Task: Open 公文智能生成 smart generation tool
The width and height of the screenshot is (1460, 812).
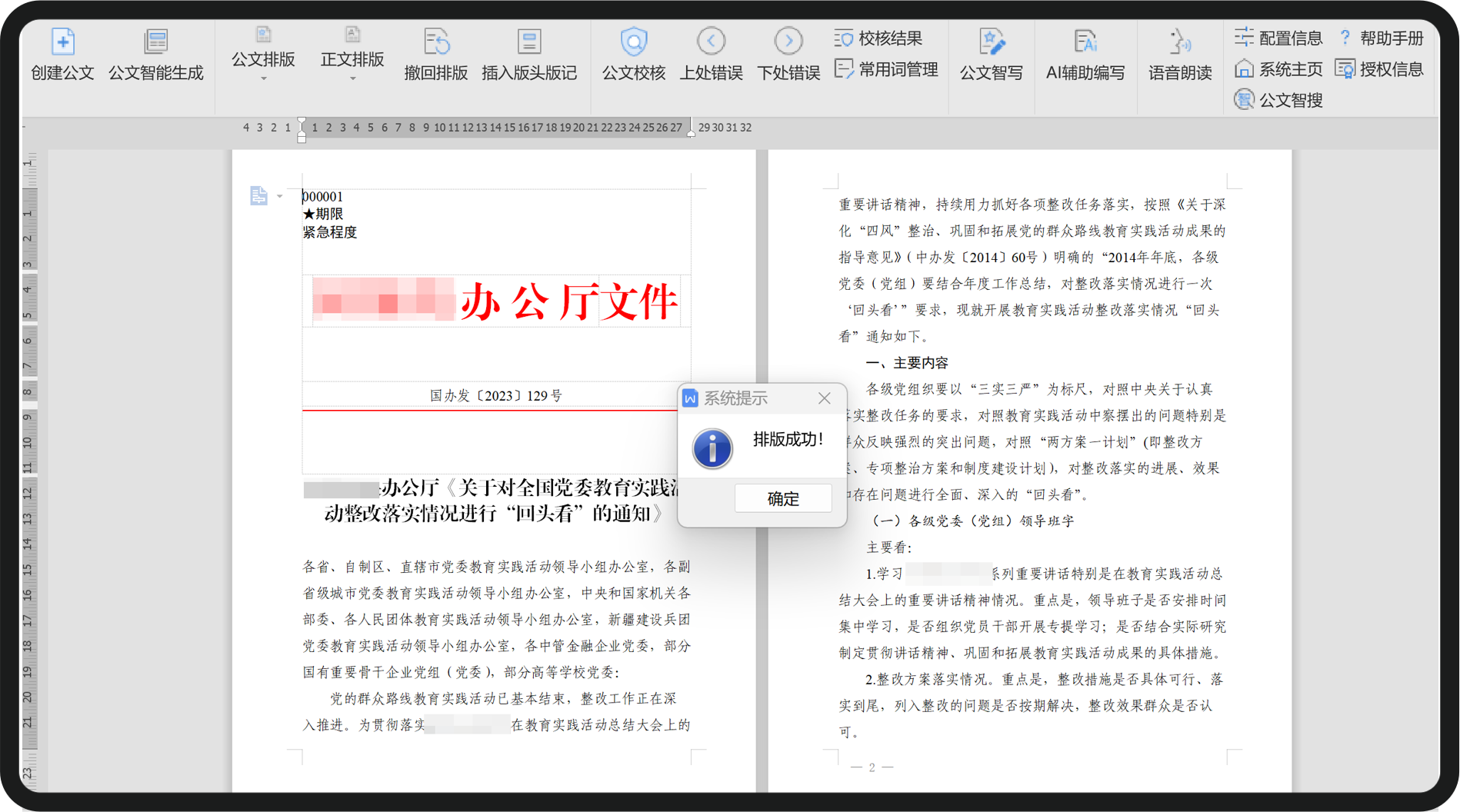Action: point(156,54)
